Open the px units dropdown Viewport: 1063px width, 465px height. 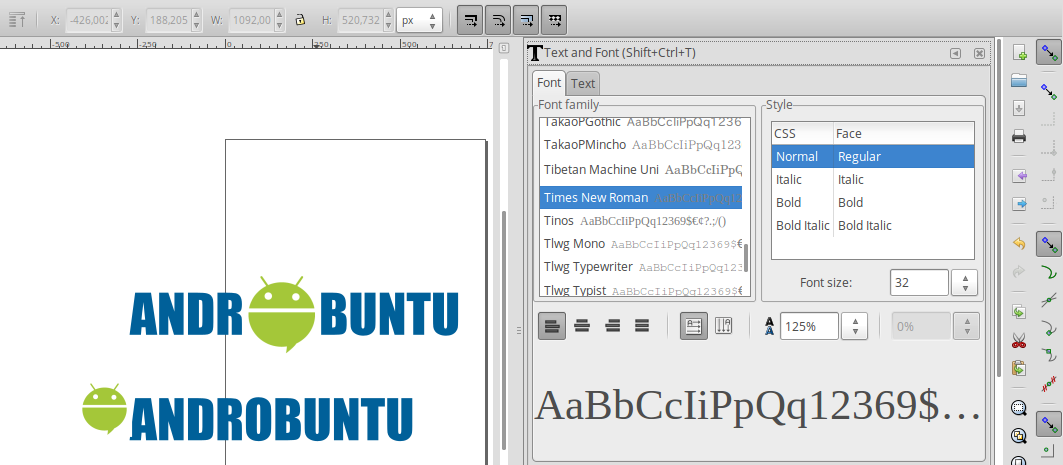pyautogui.click(x=419, y=20)
